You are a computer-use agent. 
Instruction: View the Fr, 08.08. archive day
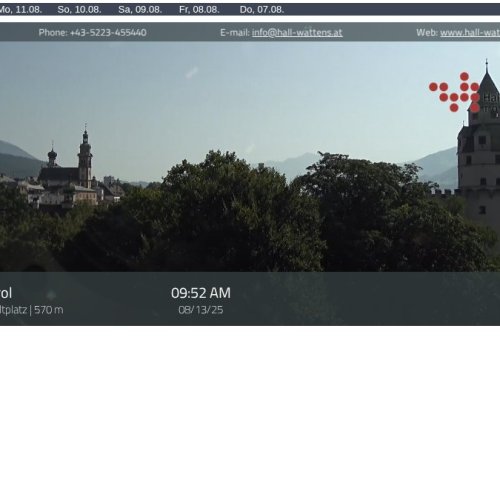click(199, 10)
